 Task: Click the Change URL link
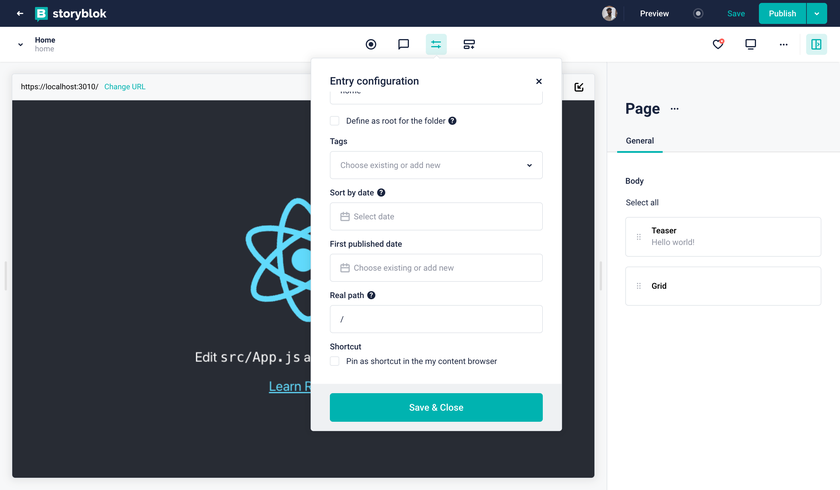124,87
